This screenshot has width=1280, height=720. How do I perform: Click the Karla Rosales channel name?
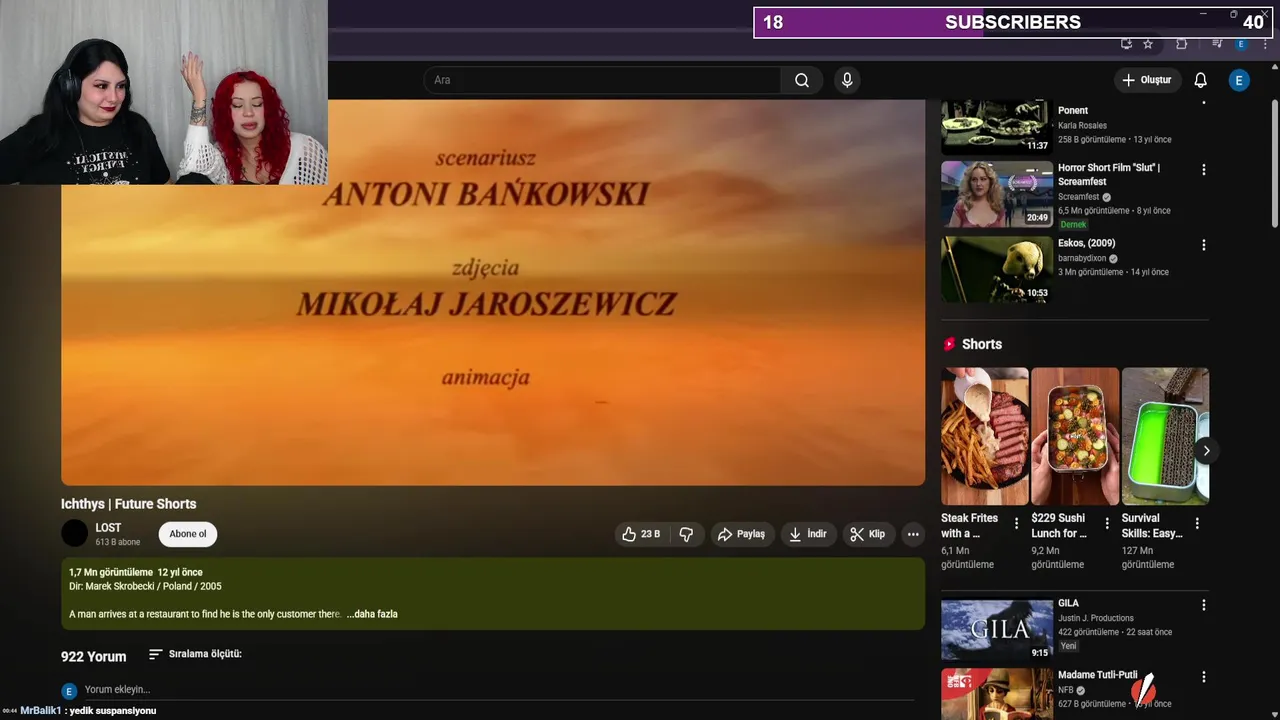1082,126
